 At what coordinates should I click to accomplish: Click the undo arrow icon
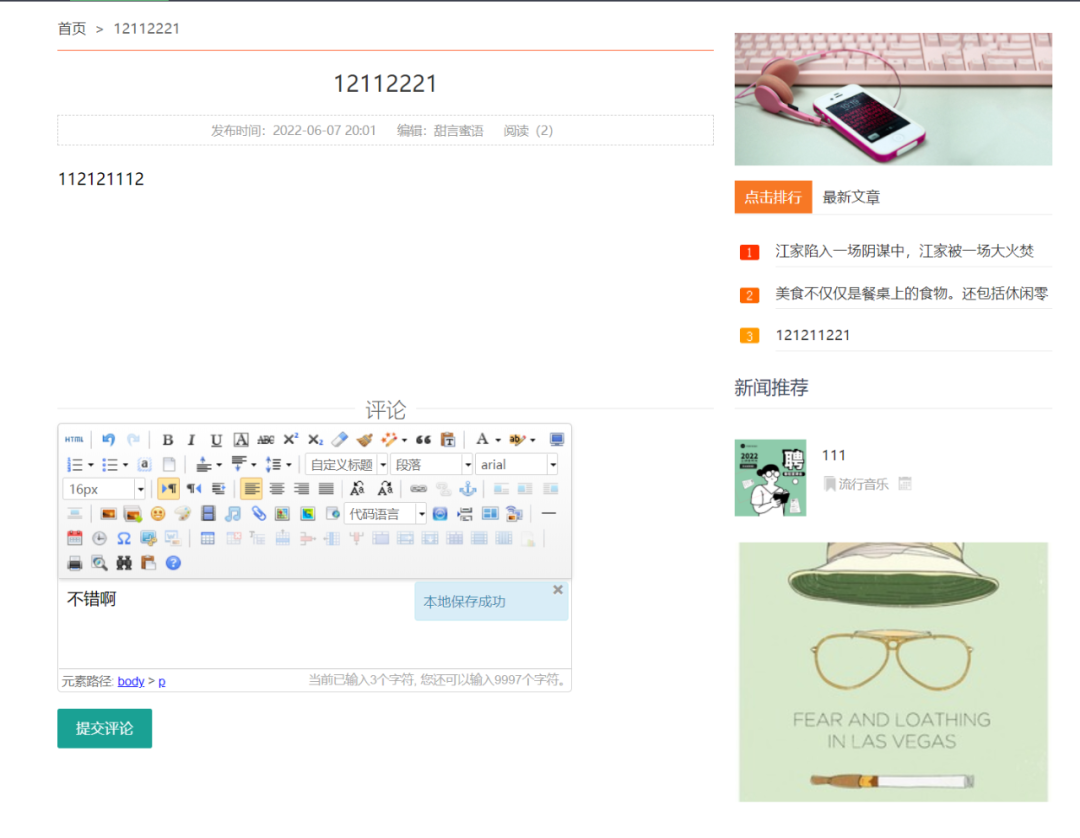[x=108, y=440]
